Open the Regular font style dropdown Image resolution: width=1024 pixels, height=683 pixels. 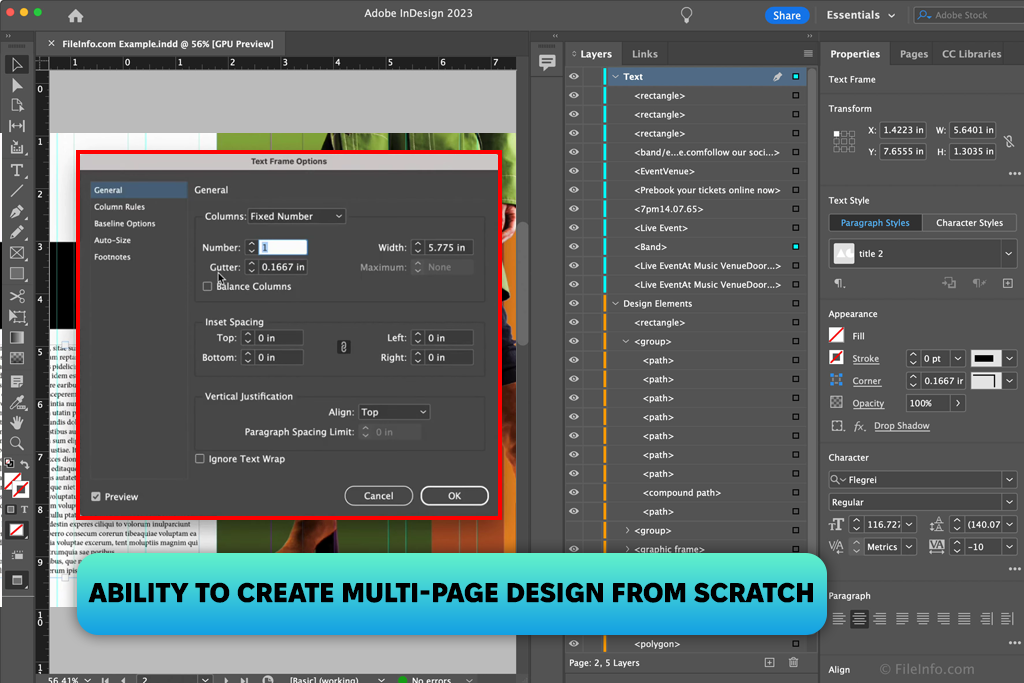[x=1009, y=502]
